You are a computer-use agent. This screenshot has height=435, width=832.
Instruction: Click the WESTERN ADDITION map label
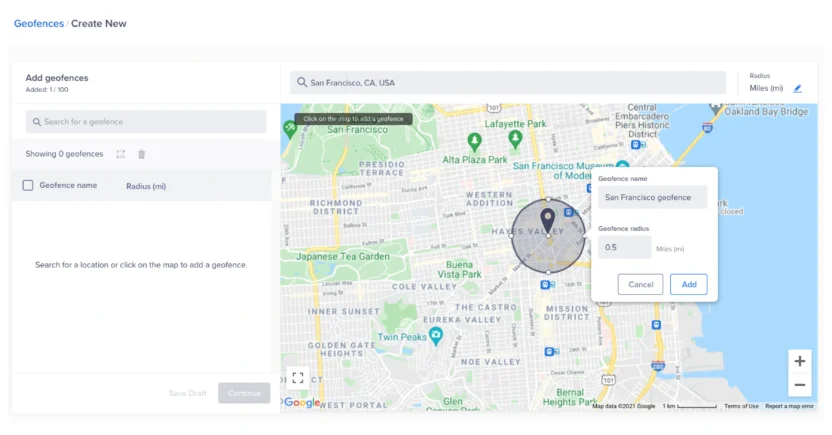coord(489,199)
